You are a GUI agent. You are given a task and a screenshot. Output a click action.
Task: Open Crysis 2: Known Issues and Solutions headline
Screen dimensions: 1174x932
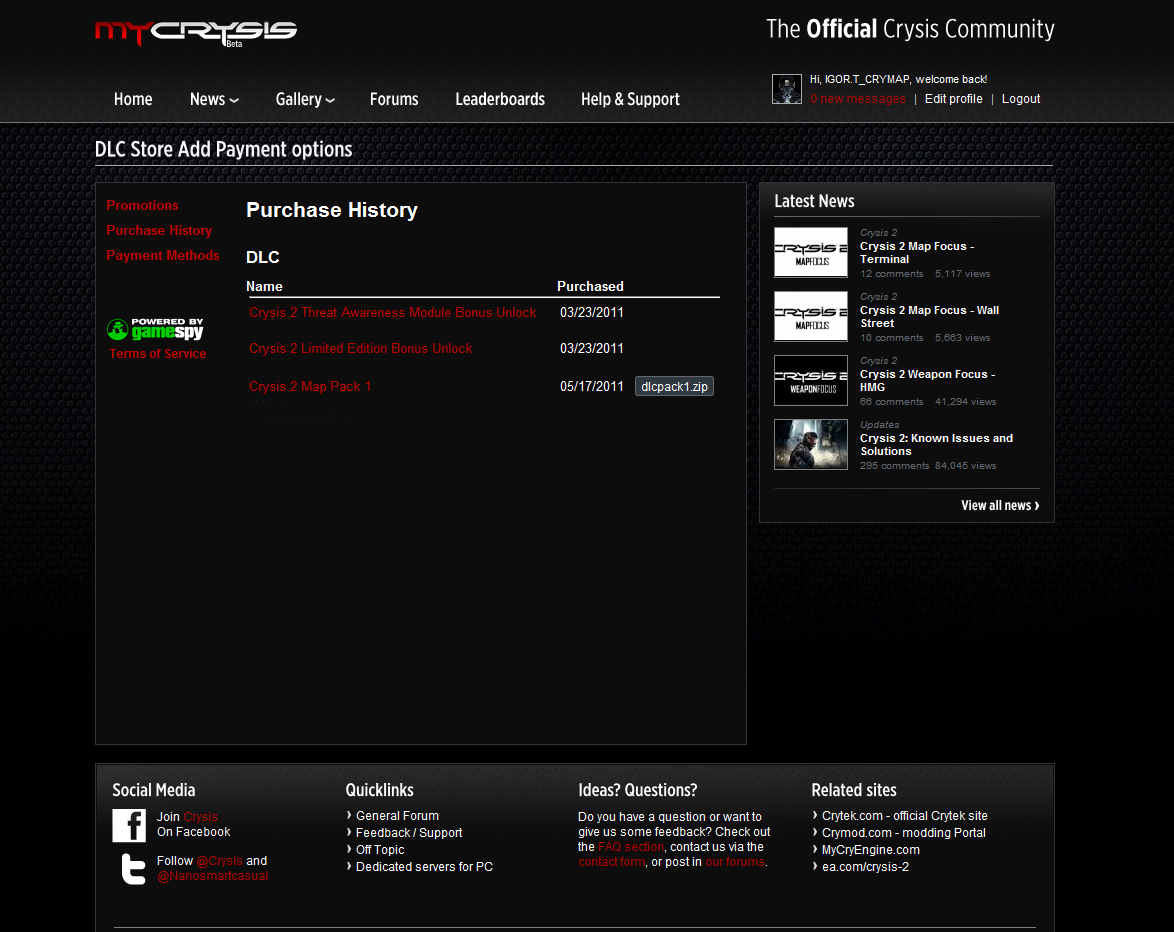pyautogui.click(x=936, y=445)
